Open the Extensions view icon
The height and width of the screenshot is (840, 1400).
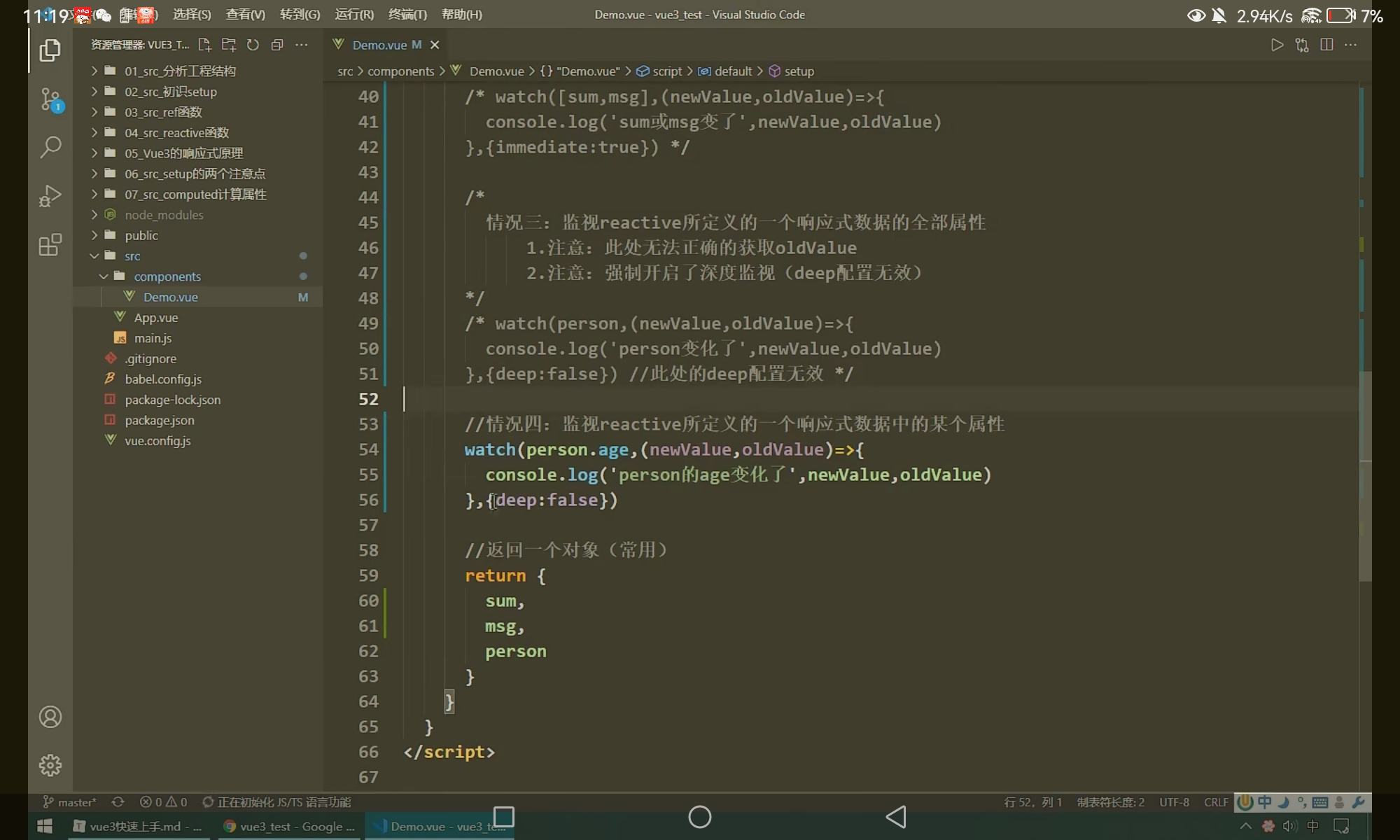coord(50,245)
